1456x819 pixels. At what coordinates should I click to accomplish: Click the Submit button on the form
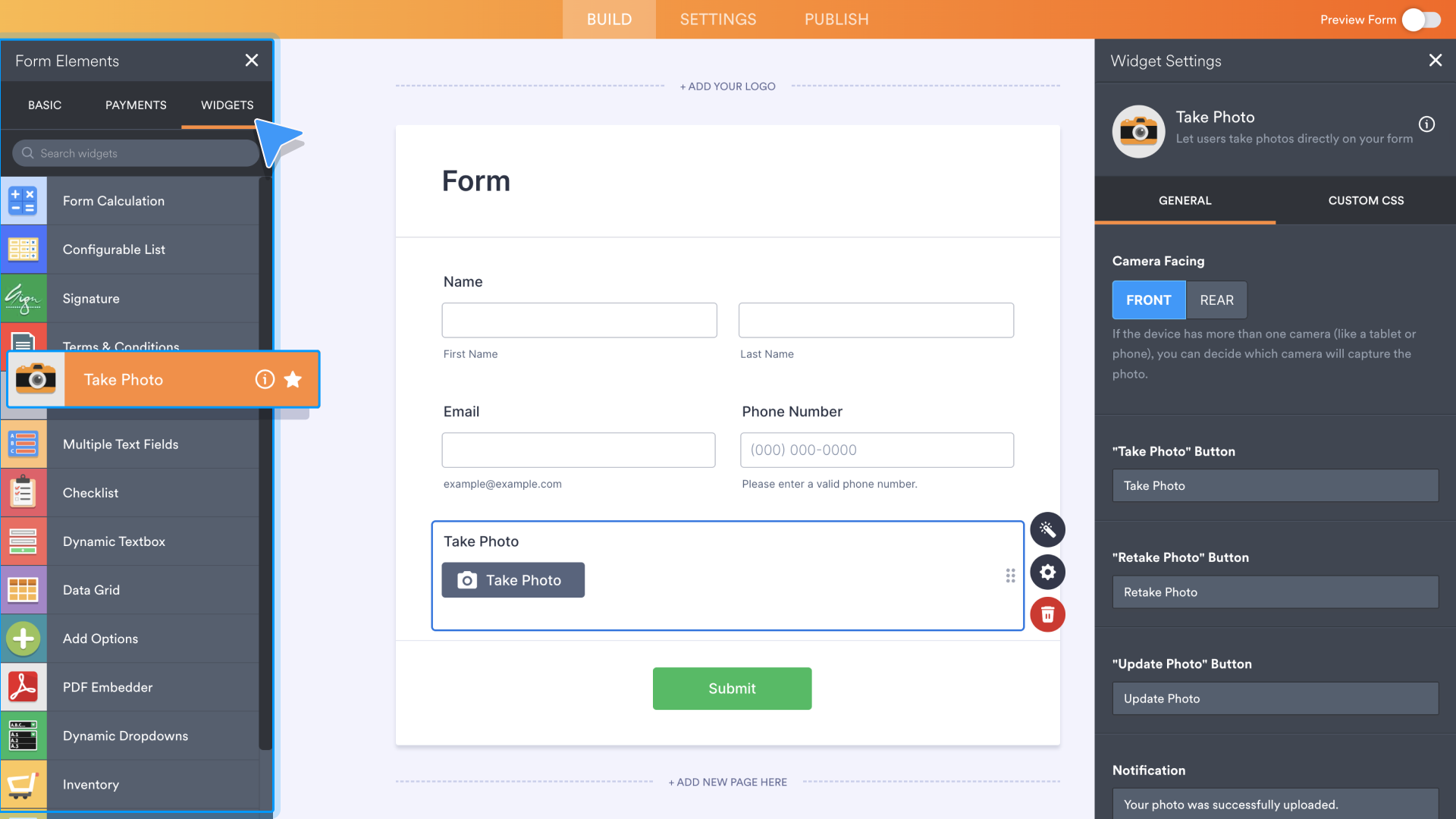(x=732, y=688)
